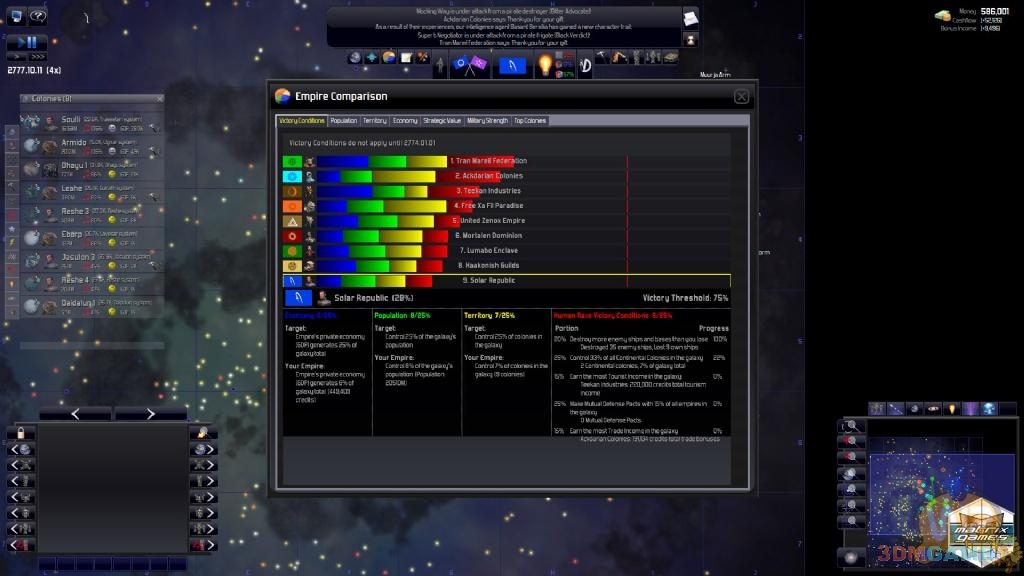Screen dimensions: 1024x576
Task: Open message history paper icon
Action: tap(690, 18)
